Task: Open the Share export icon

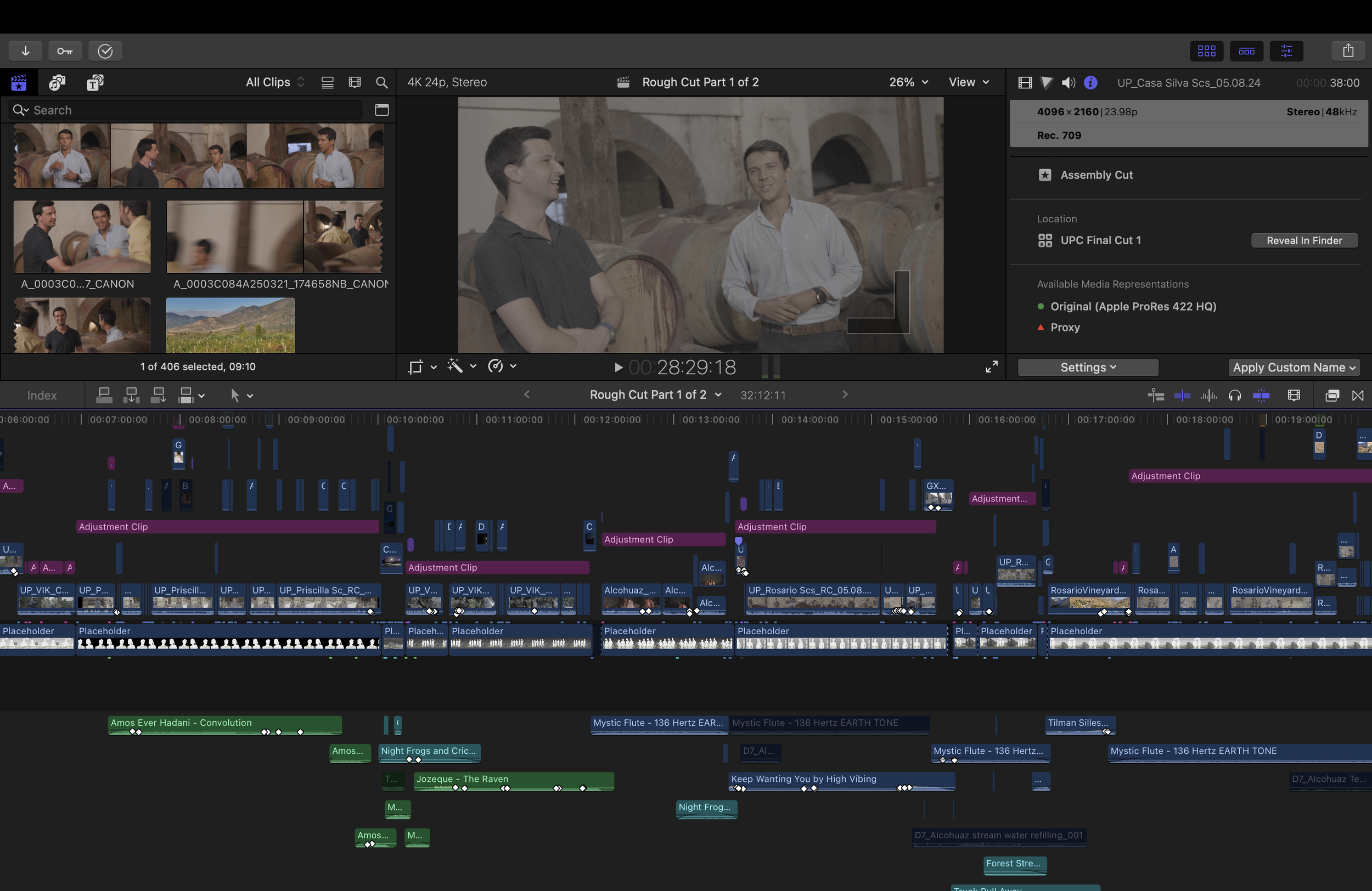Action: click(1348, 50)
